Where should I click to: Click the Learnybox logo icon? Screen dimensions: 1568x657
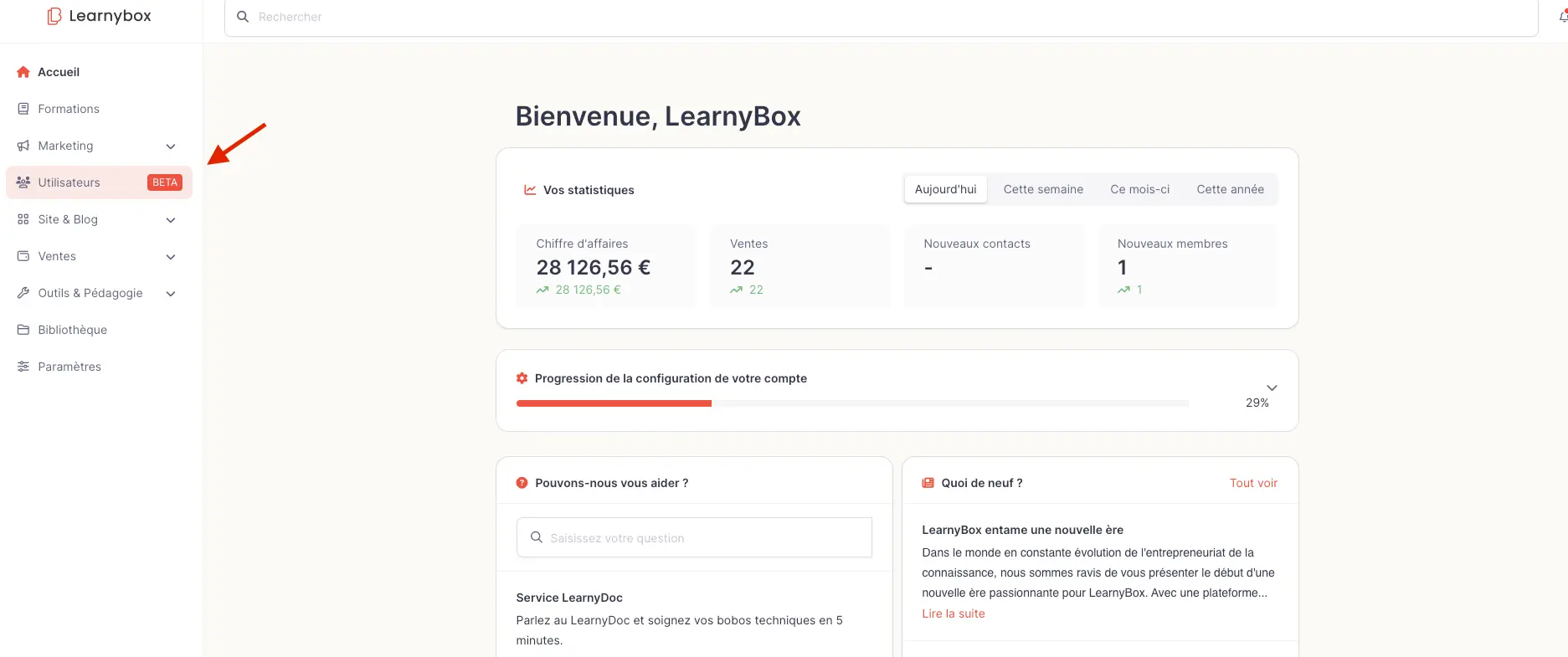pos(54,16)
